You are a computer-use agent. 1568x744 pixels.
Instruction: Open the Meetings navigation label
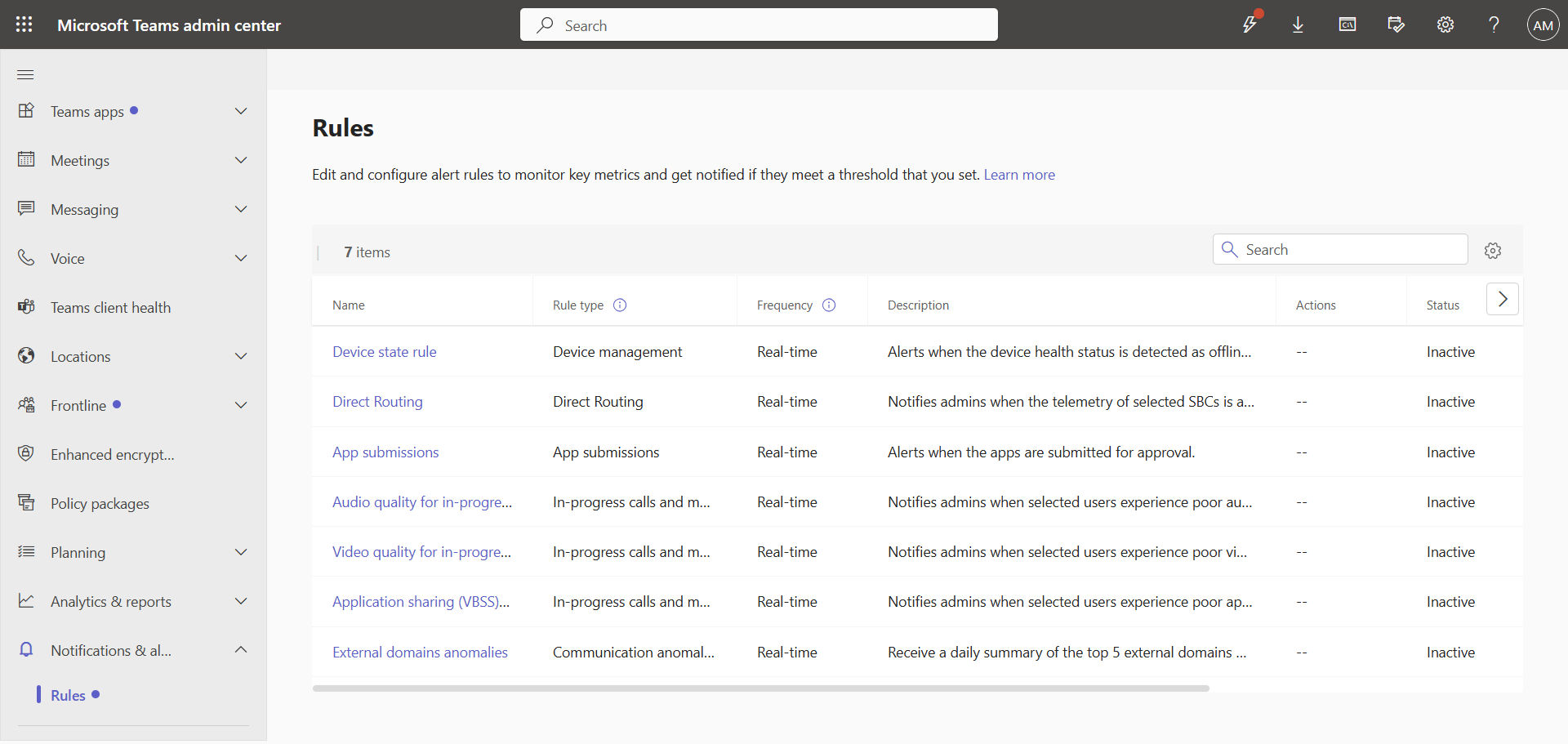[80, 161]
